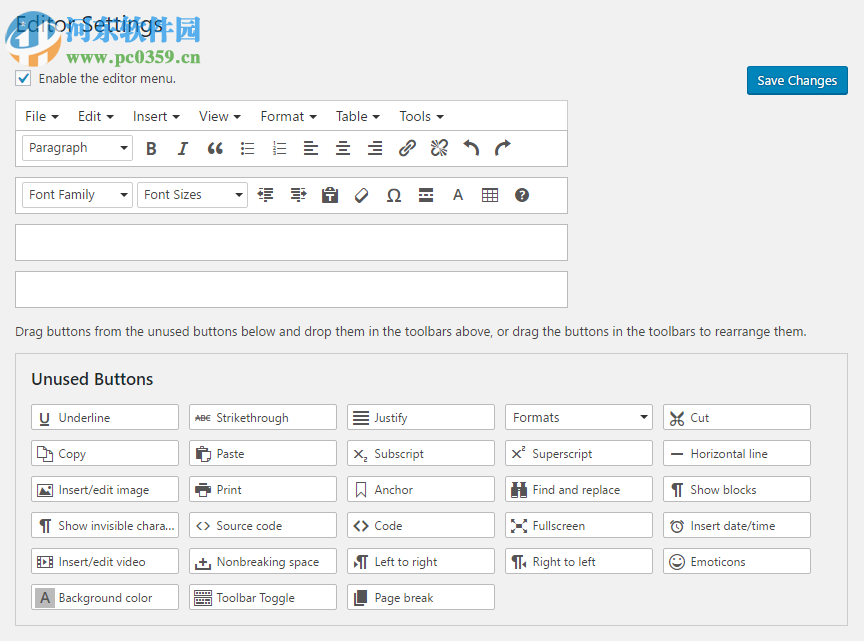Screen dimensions: 864x641
Task: Open the Insert menu
Action: click(156, 116)
